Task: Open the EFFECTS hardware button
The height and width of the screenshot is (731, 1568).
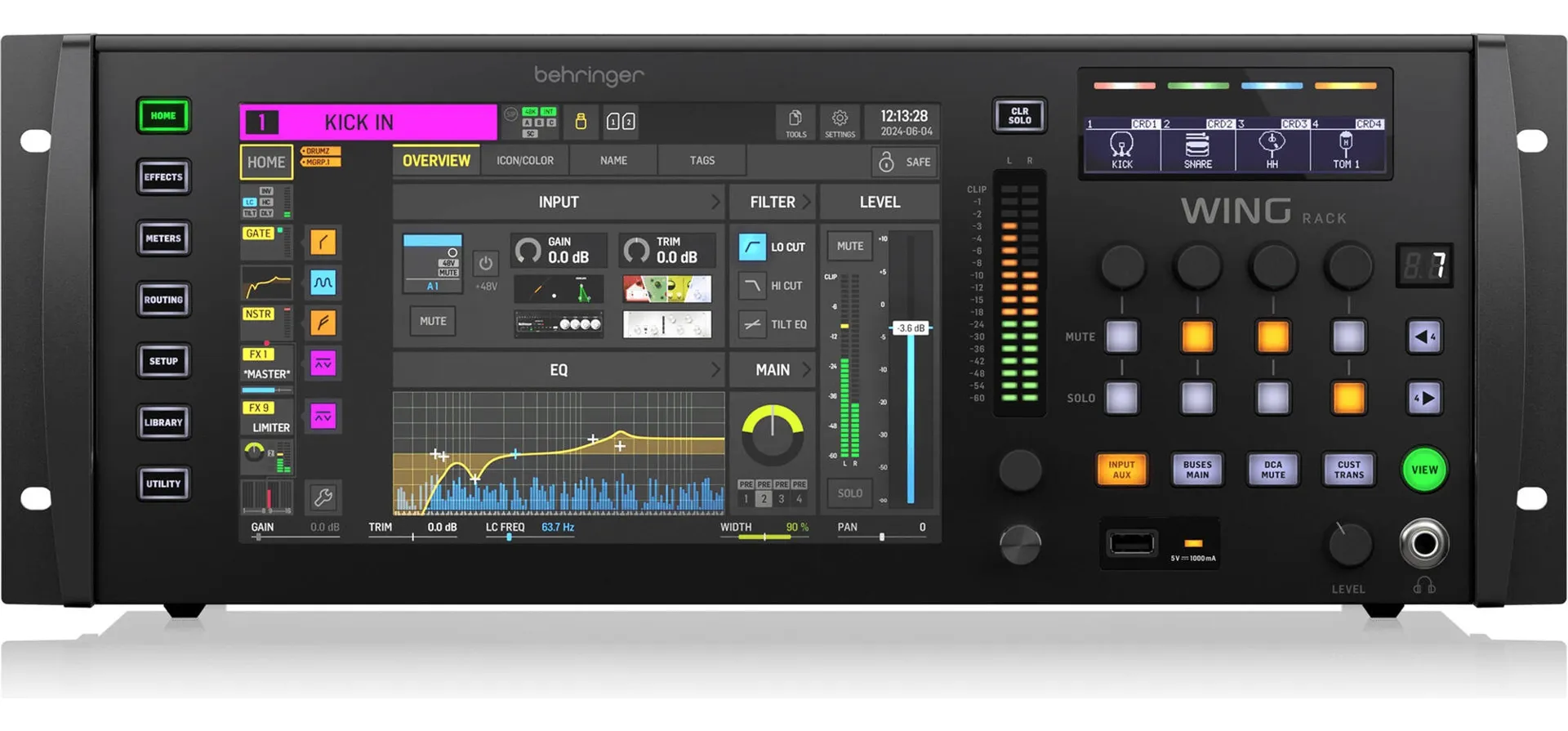Action: [x=163, y=177]
